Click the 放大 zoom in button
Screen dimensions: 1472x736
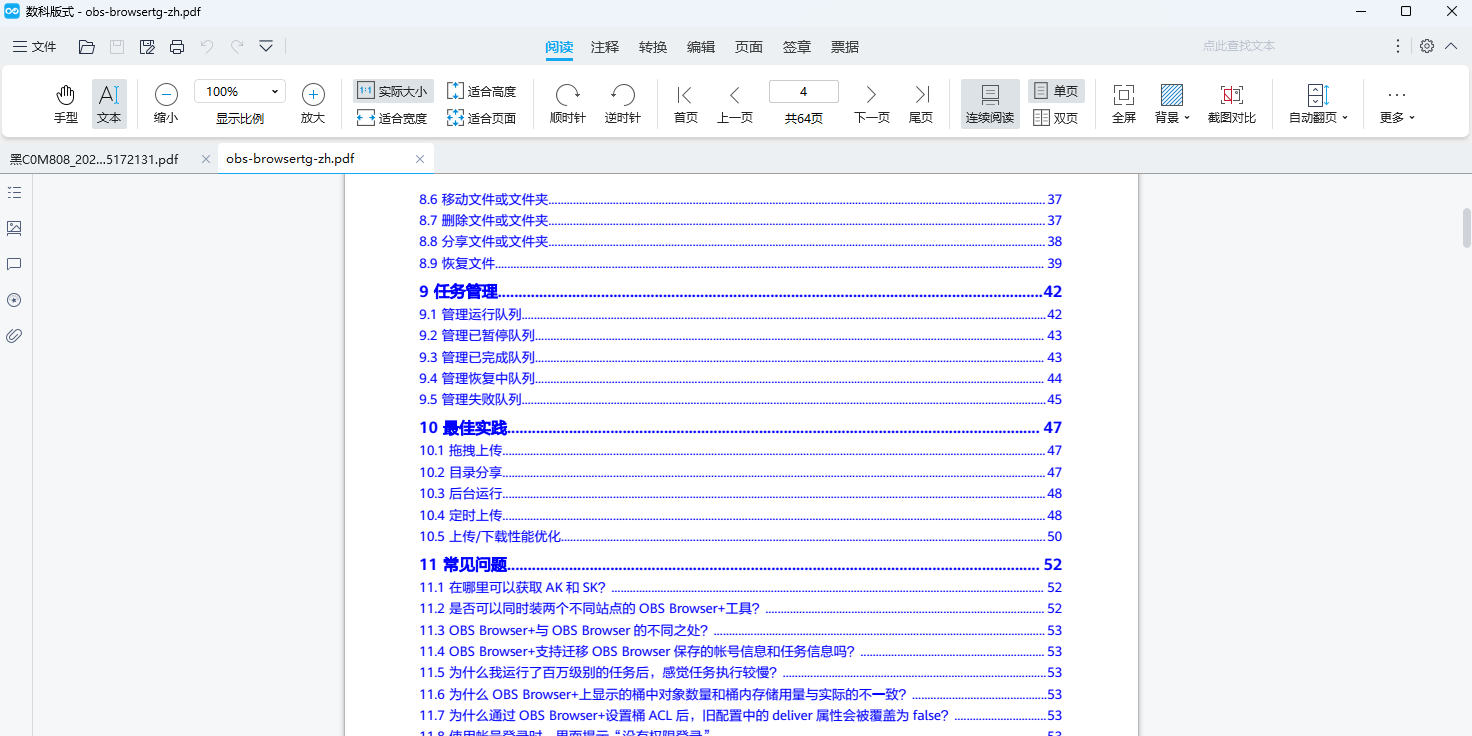click(x=313, y=104)
